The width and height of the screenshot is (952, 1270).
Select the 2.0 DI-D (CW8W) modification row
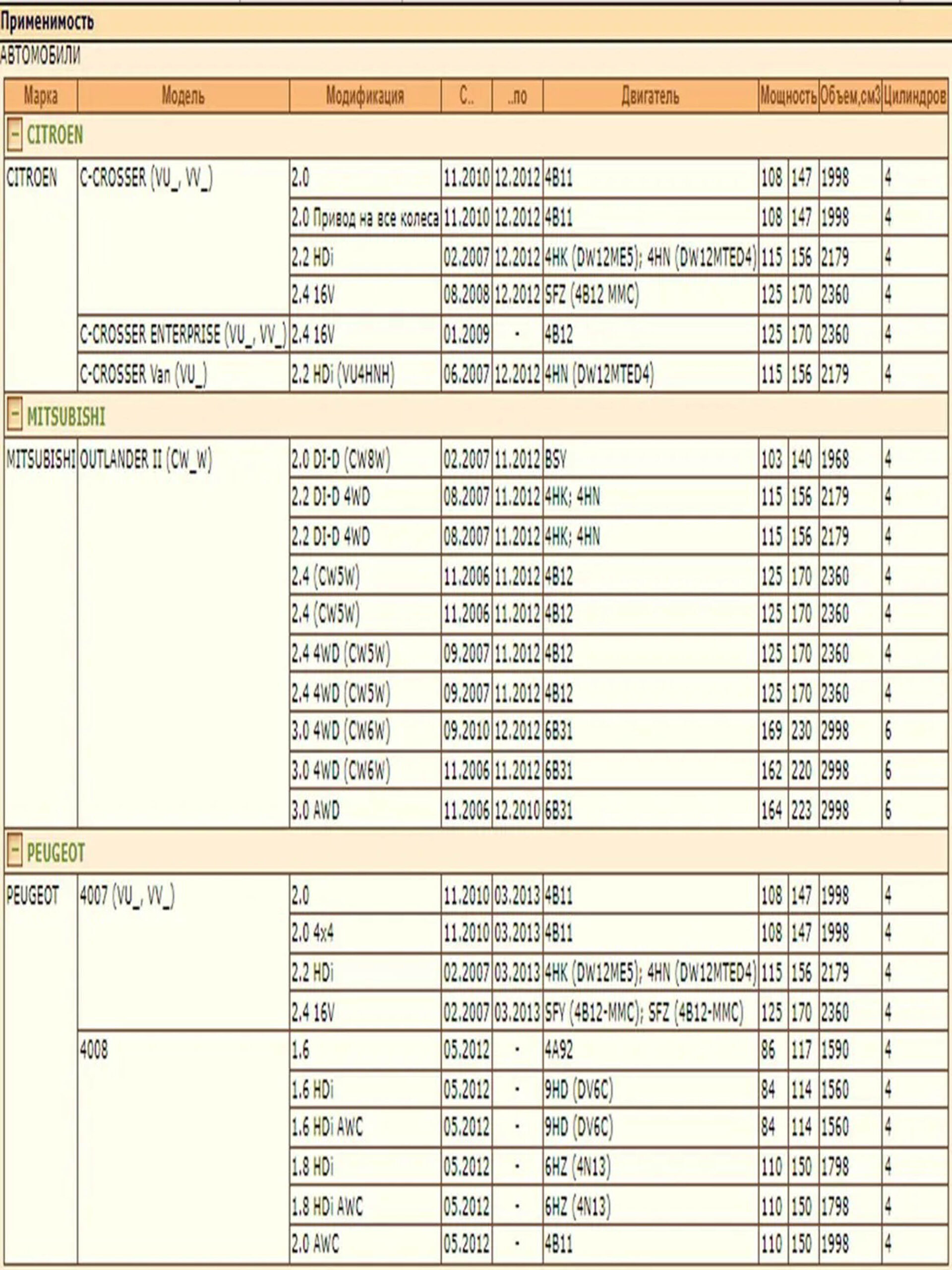coord(340,459)
